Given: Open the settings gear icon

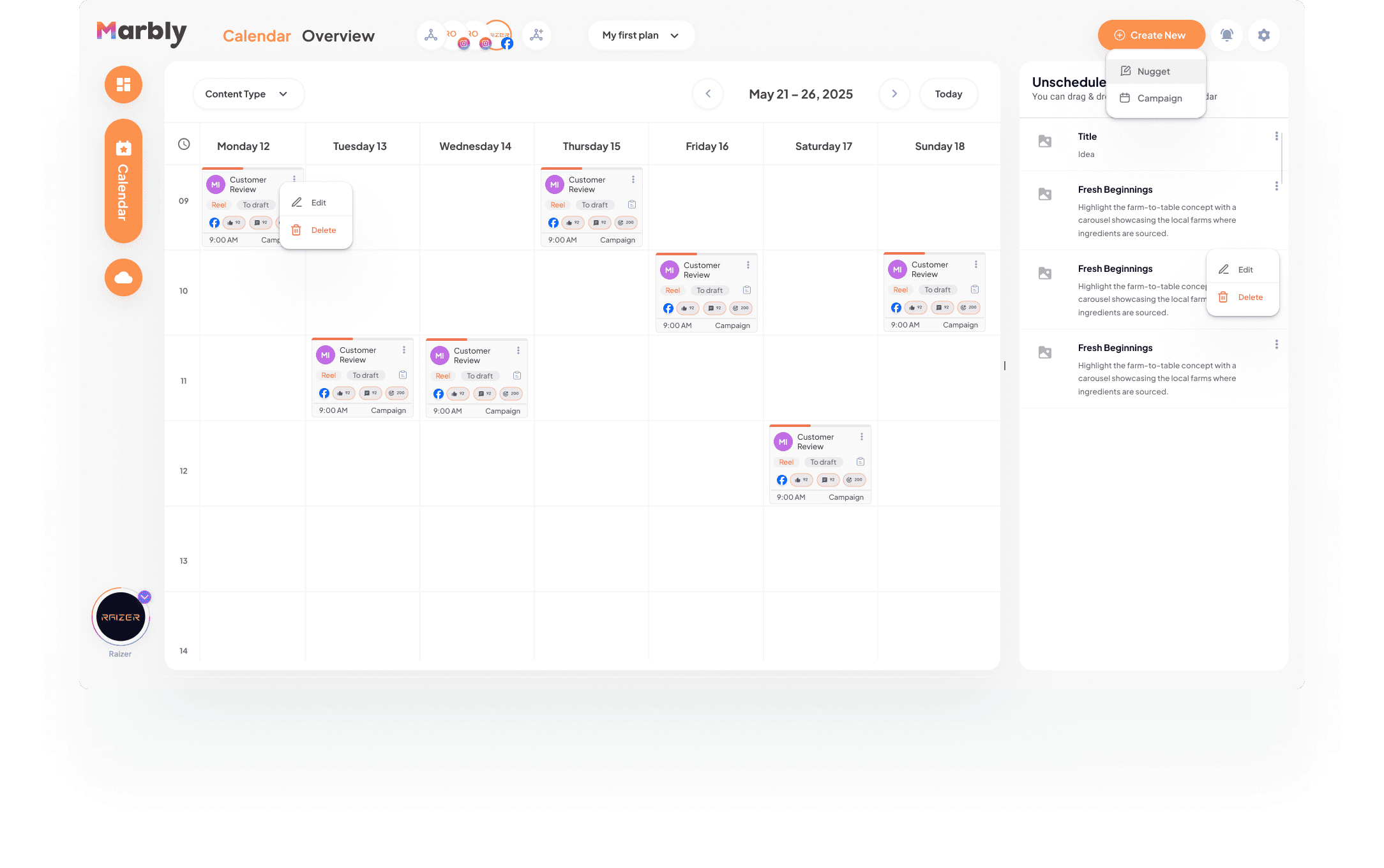Looking at the screenshot, I should (x=1263, y=35).
